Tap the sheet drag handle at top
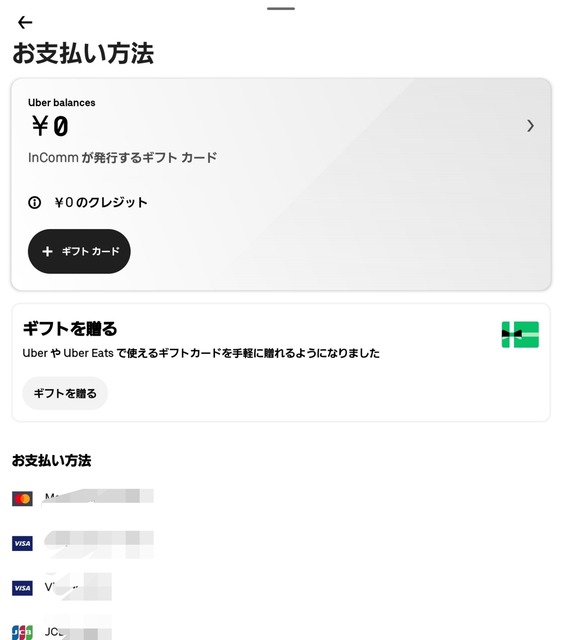This screenshot has width=562, height=640. (281, 8)
